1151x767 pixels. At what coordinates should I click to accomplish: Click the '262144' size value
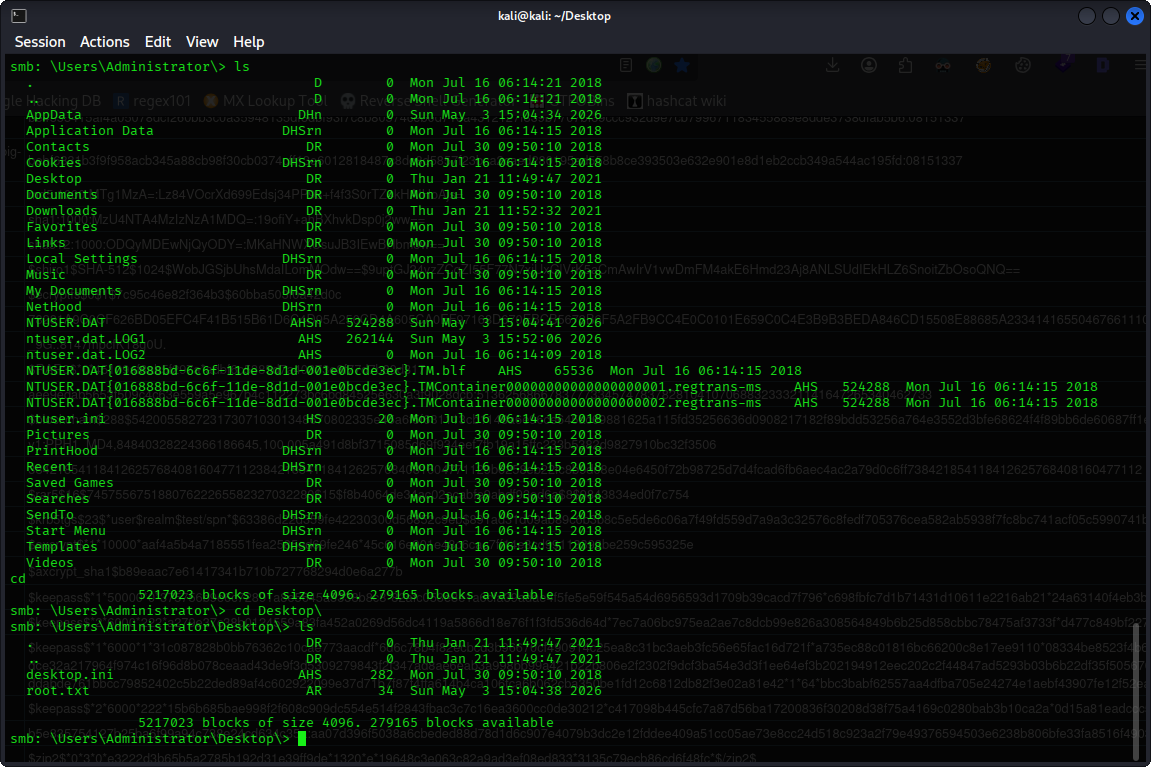(369, 339)
